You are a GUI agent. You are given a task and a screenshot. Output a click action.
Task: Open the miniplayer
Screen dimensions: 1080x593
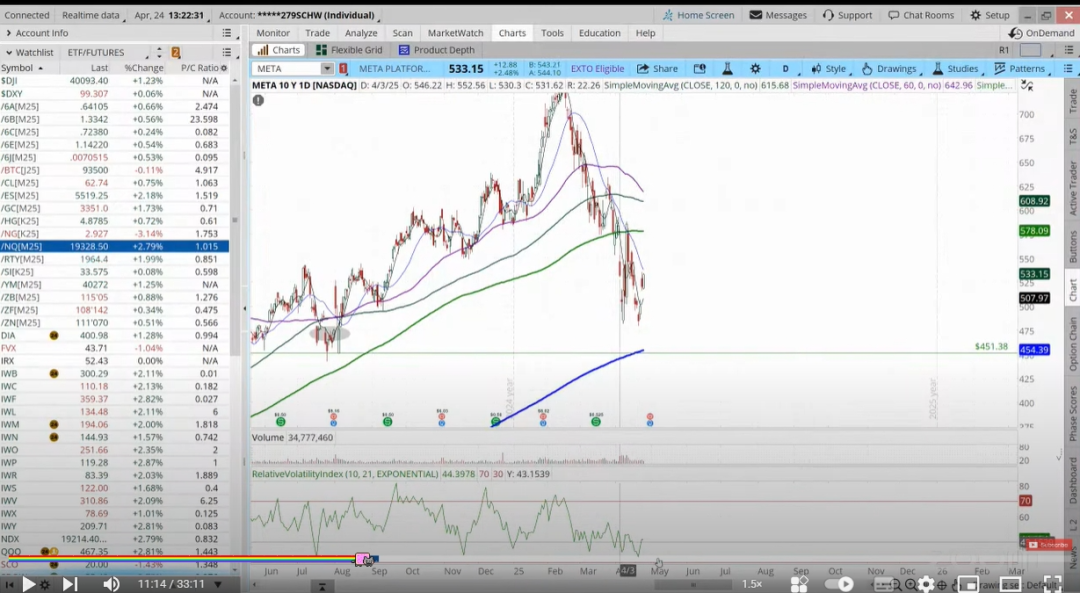point(968,584)
